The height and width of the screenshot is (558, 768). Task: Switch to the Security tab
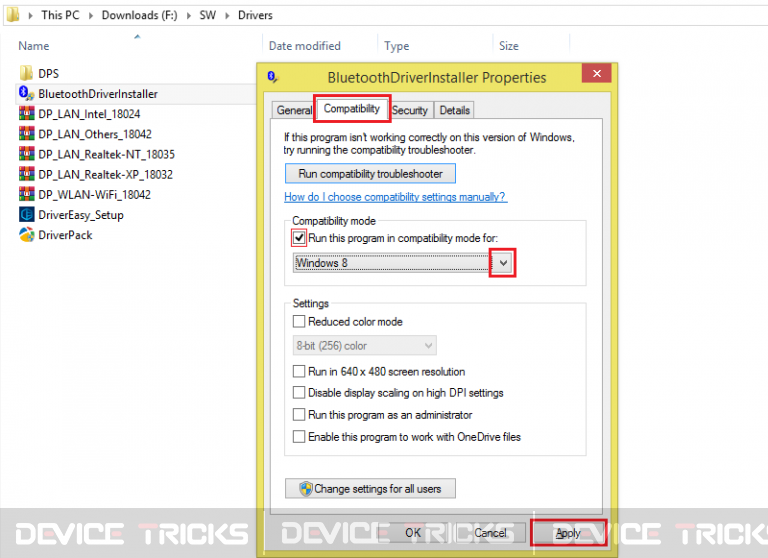tap(409, 110)
